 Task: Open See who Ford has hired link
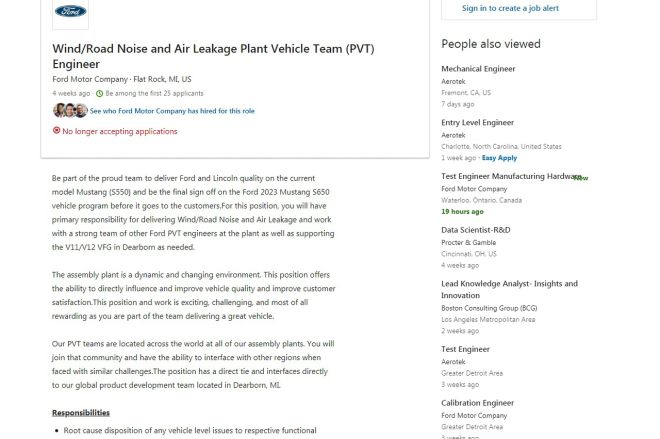(x=172, y=111)
